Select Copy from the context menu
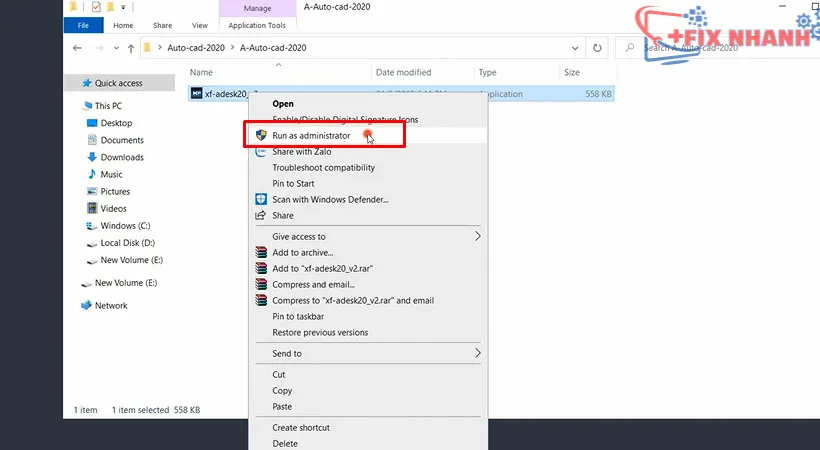This screenshot has height=450, width=820. 282,390
